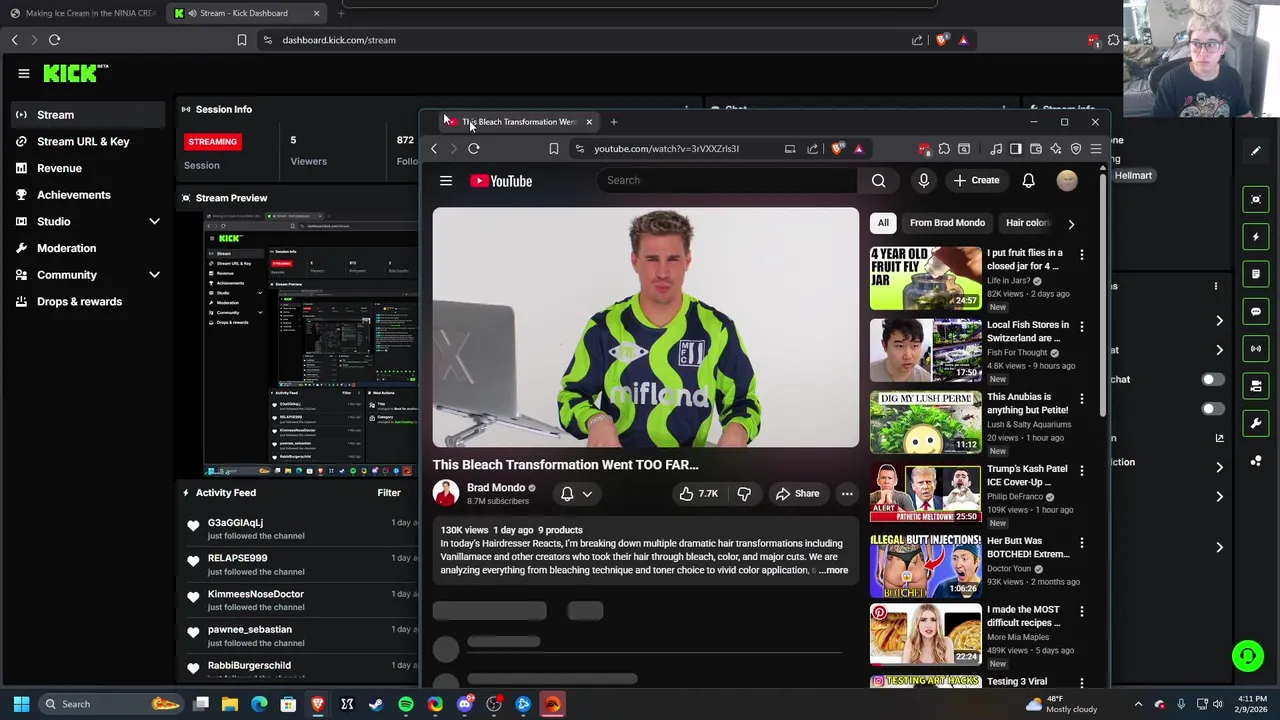Click the YouTube search magnifier button
Viewport: 1280px width, 720px height.
878,181
